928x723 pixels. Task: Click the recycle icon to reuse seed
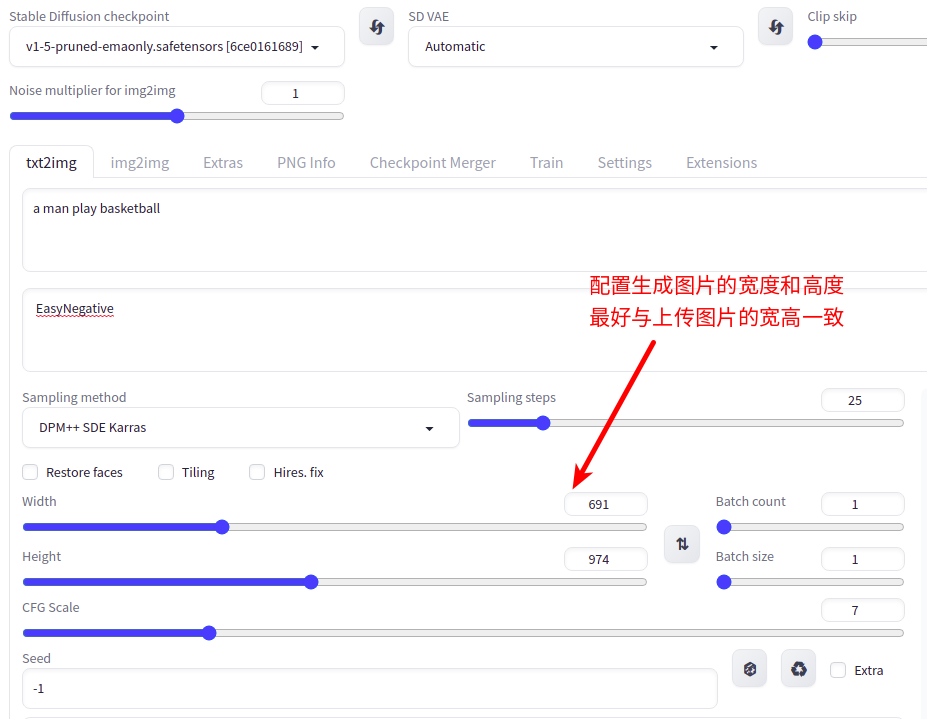click(x=798, y=668)
